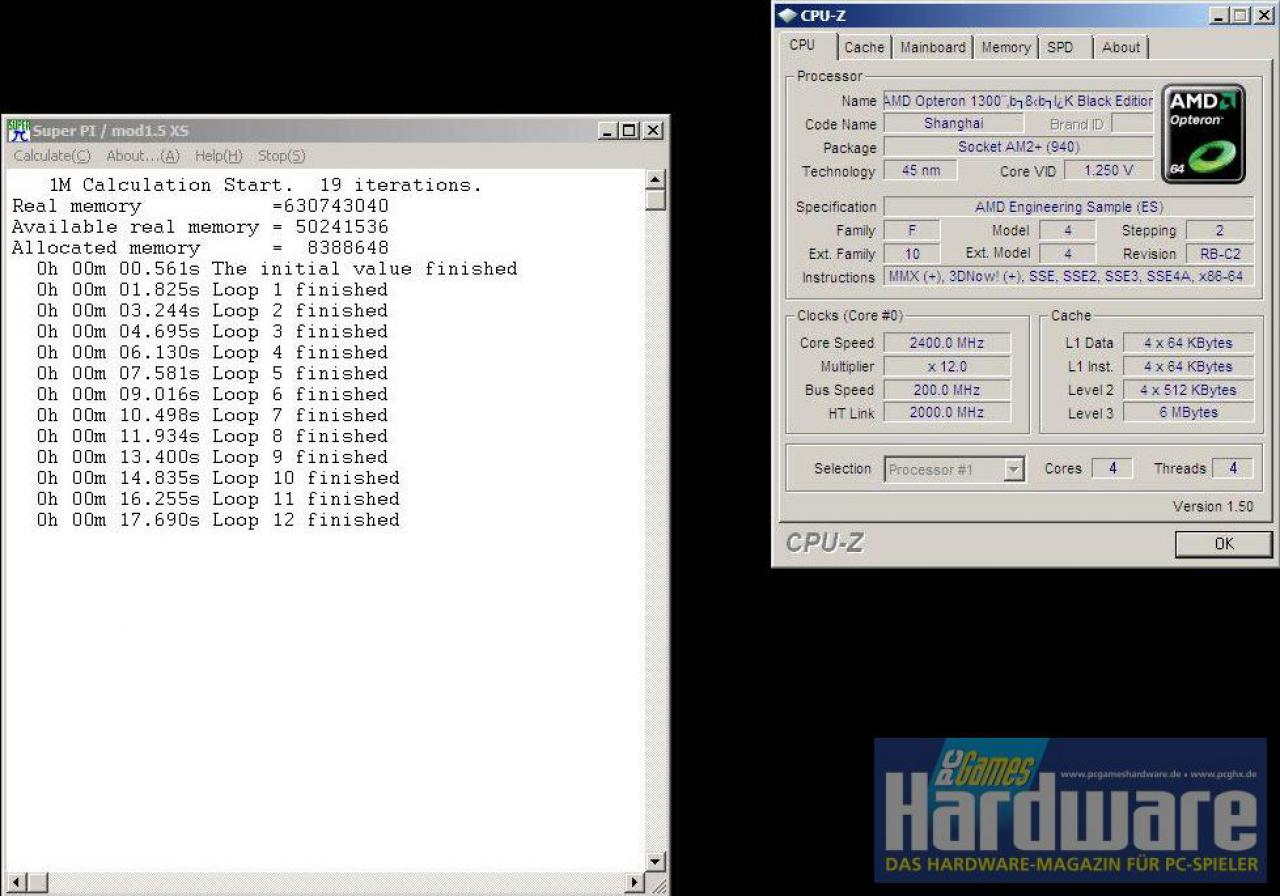Click the Package value Socket AM2+ (940)
1280x896 pixels.
click(x=1018, y=147)
